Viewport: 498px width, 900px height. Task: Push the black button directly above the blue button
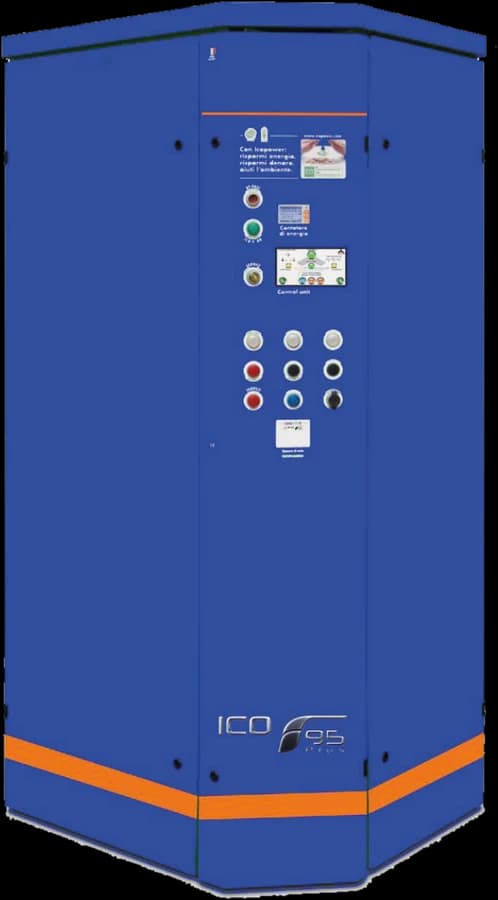click(x=293, y=370)
